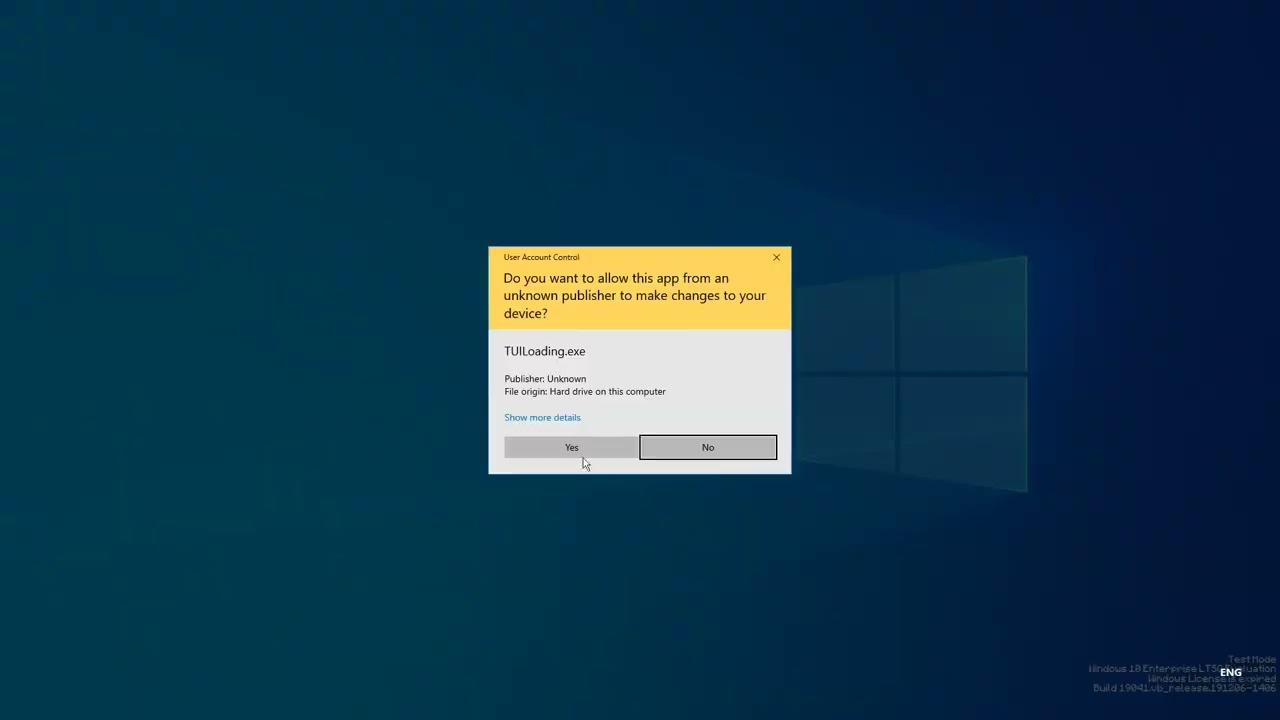Close the User Account Control dialog
Image resolution: width=1280 pixels, height=720 pixels.
click(776, 257)
